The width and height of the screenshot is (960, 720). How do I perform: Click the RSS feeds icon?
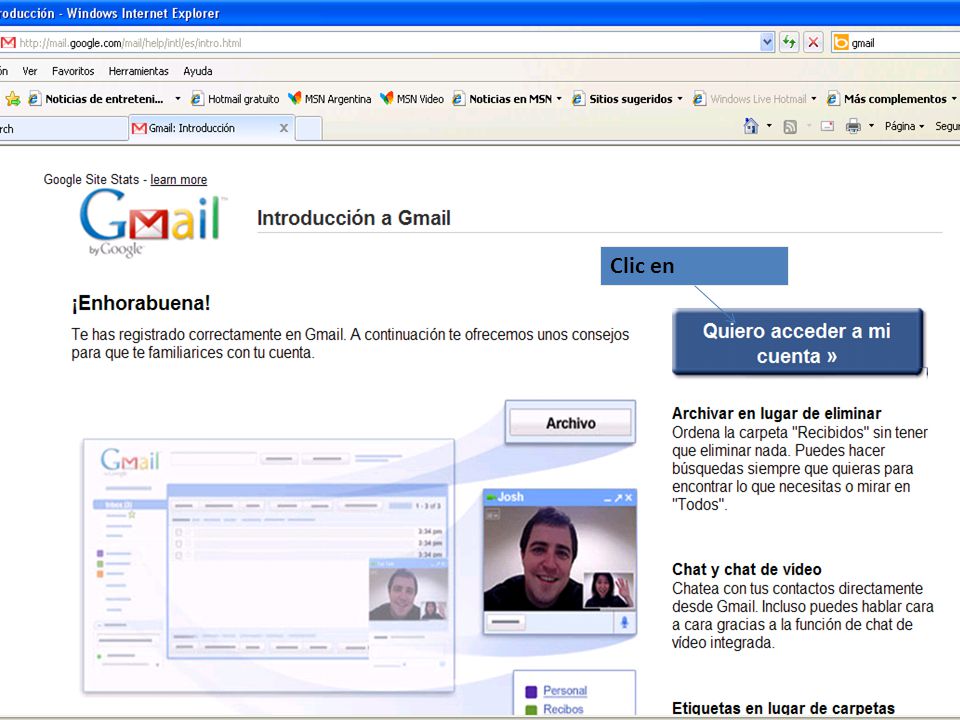point(790,127)
